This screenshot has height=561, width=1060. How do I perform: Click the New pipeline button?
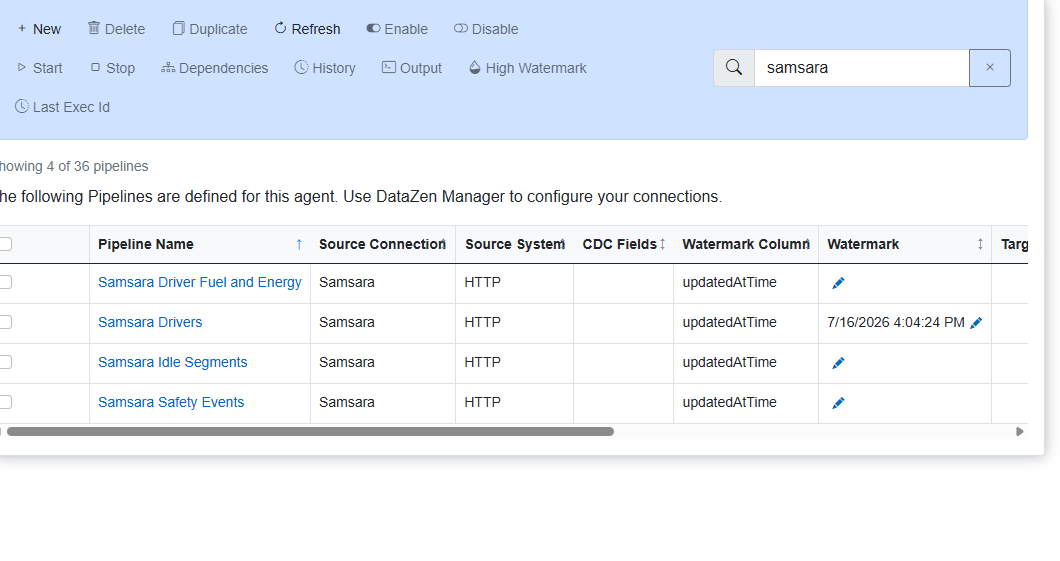39,29
